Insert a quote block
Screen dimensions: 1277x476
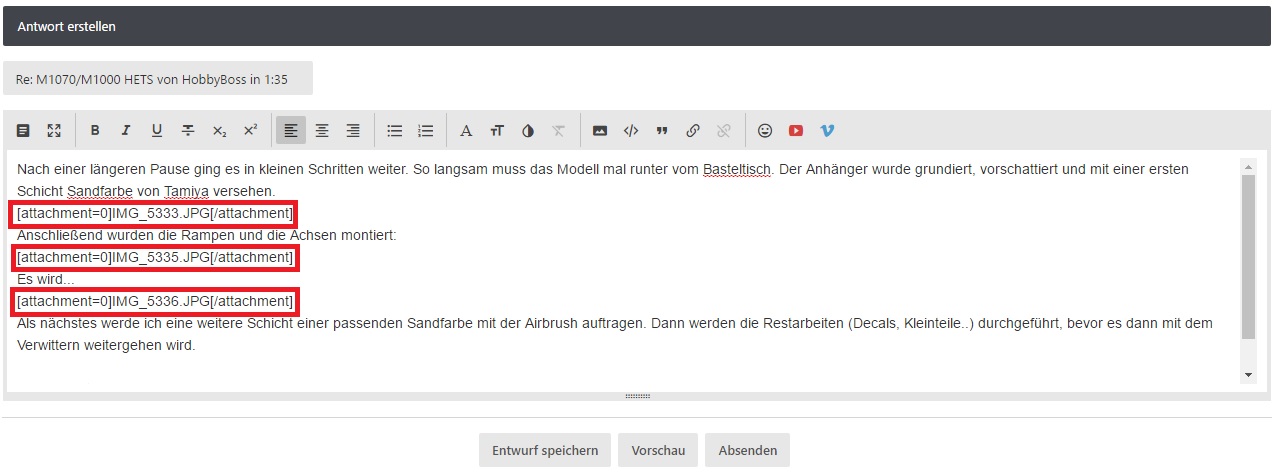click(662, 130)
